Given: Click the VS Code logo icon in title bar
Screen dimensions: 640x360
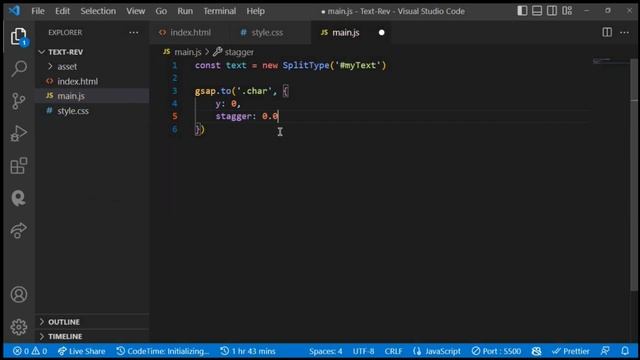Looking at the screenshot, I should tap(14, 11).
